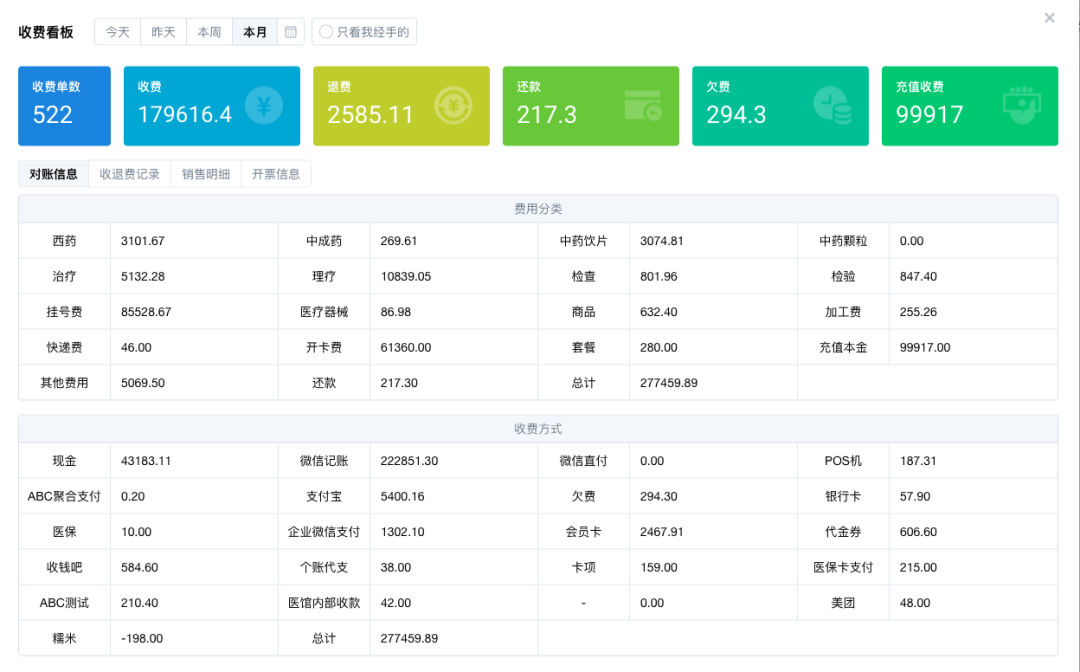Switch date range to 本周
This screenshot has height=672, width=1080.
pyautogui.click(x=209, y=32)
